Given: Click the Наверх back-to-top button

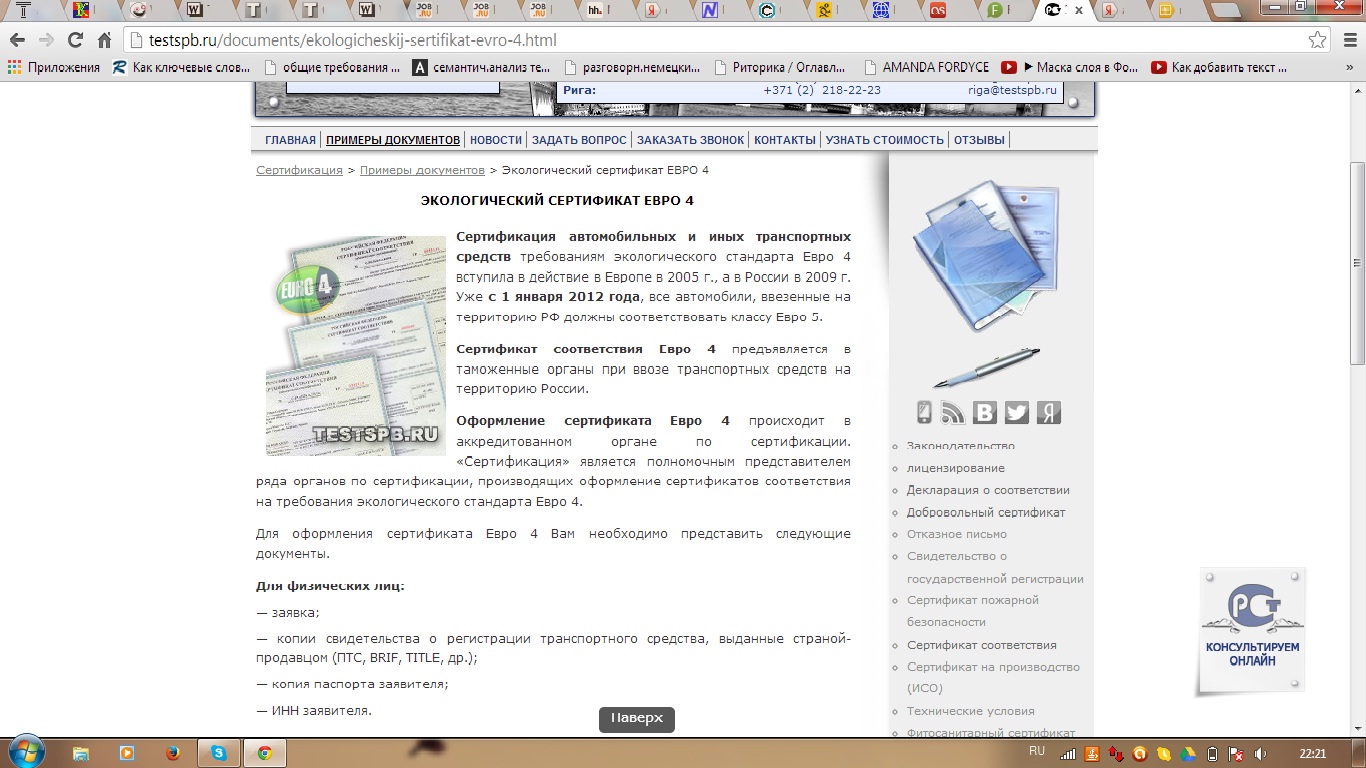Looking at the screenshot, I should click(x=637, y=719).
